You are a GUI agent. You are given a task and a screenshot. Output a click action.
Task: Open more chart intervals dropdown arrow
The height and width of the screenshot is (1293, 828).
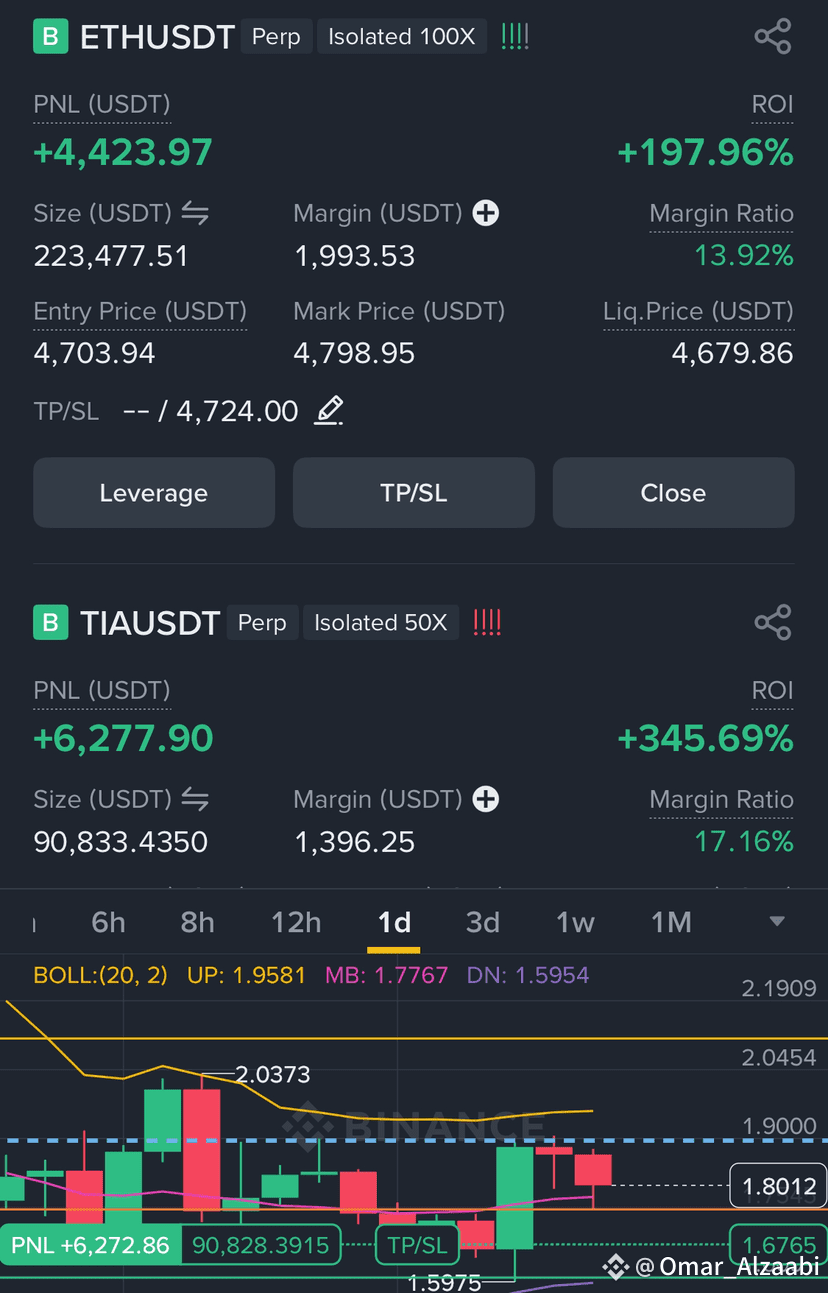pos(777,922)
